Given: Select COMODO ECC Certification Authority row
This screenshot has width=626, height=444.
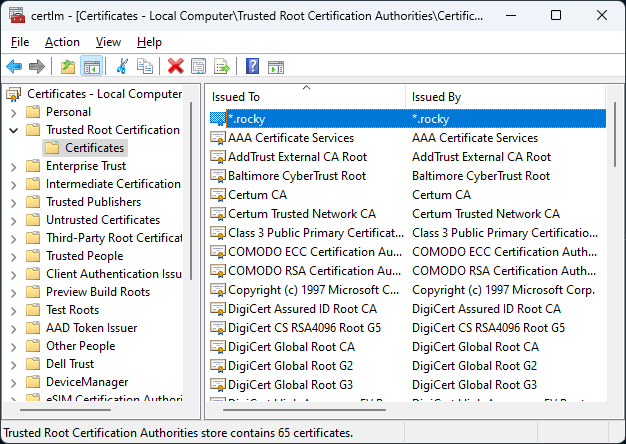Looking at the screenshot, I should coord(408,252).
